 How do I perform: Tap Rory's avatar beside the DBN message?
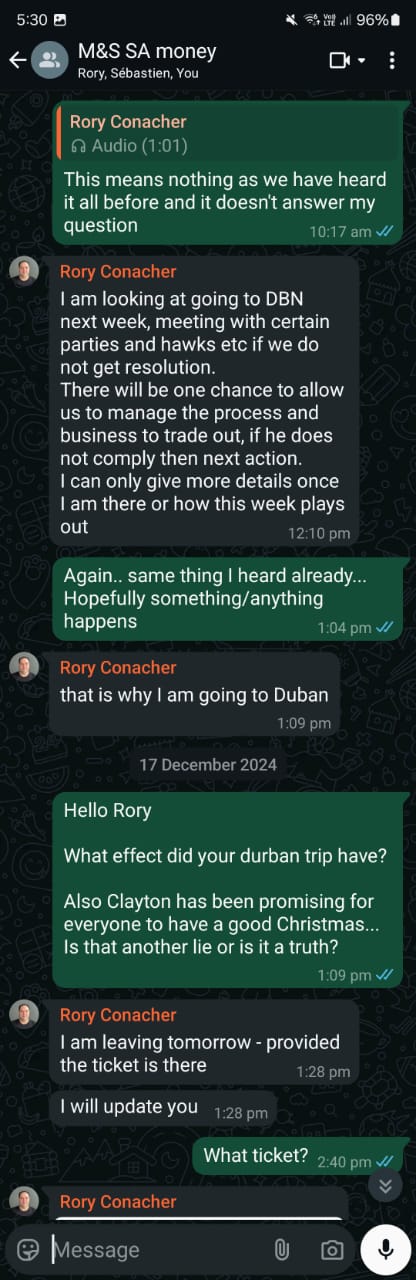(x=24, y=272)
